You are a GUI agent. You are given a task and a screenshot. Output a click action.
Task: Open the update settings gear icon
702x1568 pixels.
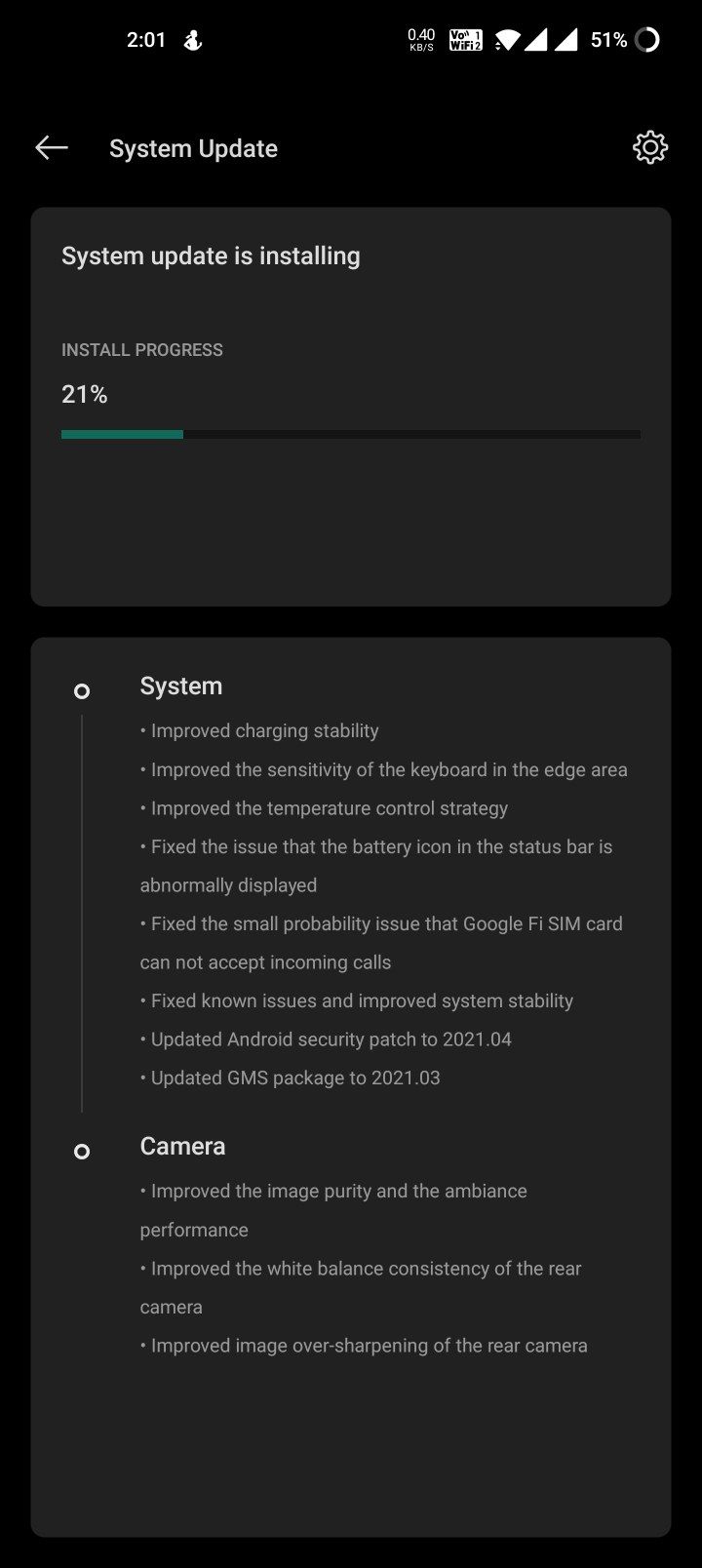pos(650,147)
